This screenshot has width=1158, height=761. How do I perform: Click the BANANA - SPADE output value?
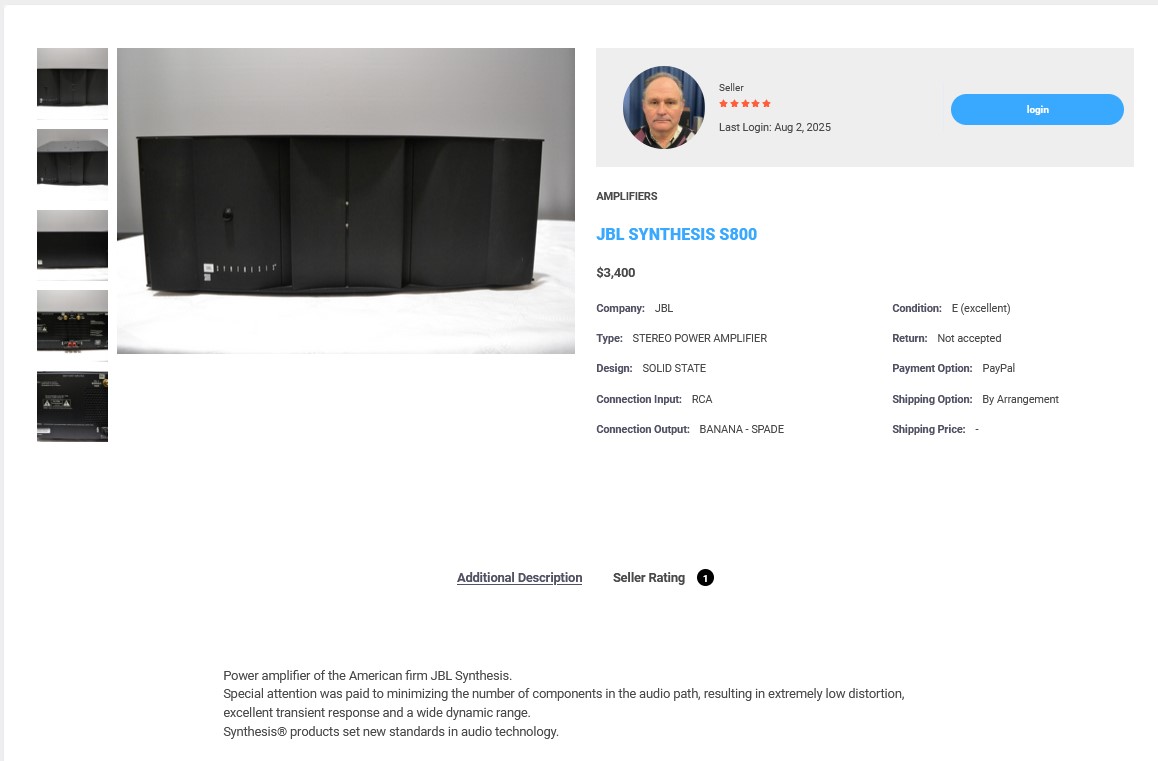tap(741, 429)
